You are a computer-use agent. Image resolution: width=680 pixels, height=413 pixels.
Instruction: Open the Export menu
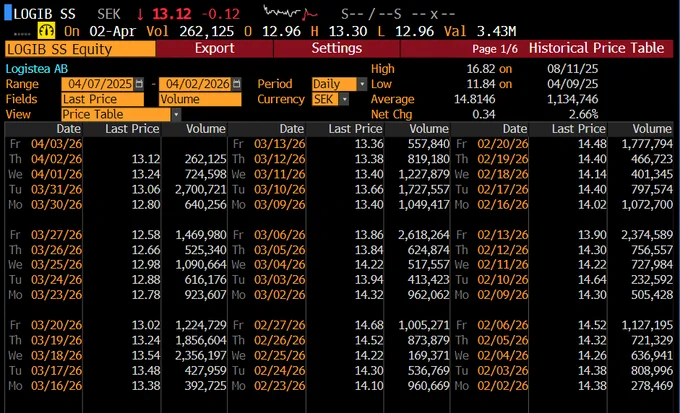point(215,48)
